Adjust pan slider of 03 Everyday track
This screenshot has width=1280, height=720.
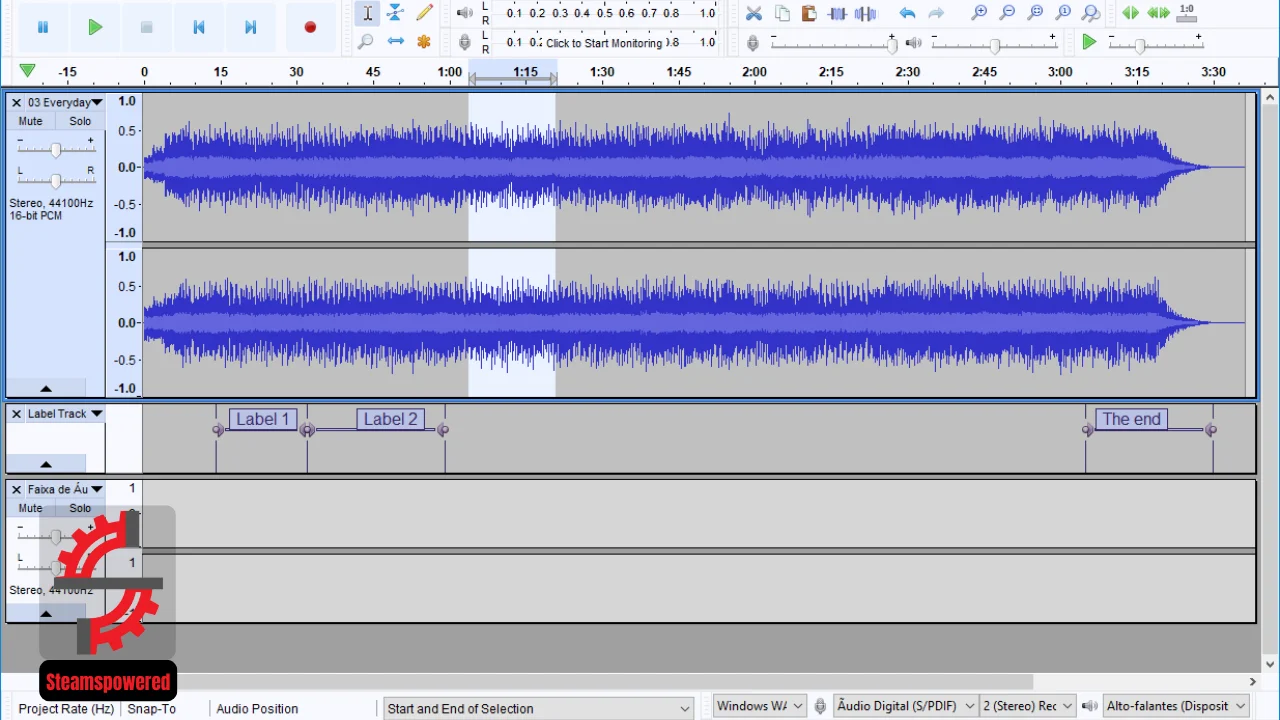55,180
